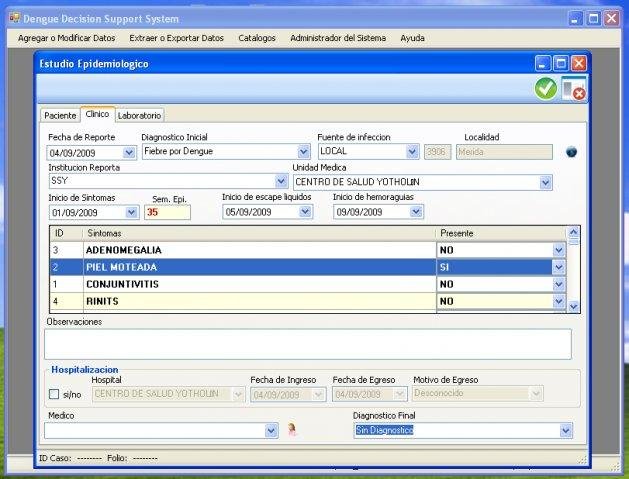Open the Ayuda menu
This screenshot has height=479, width=629.
(x=412, y=38)
